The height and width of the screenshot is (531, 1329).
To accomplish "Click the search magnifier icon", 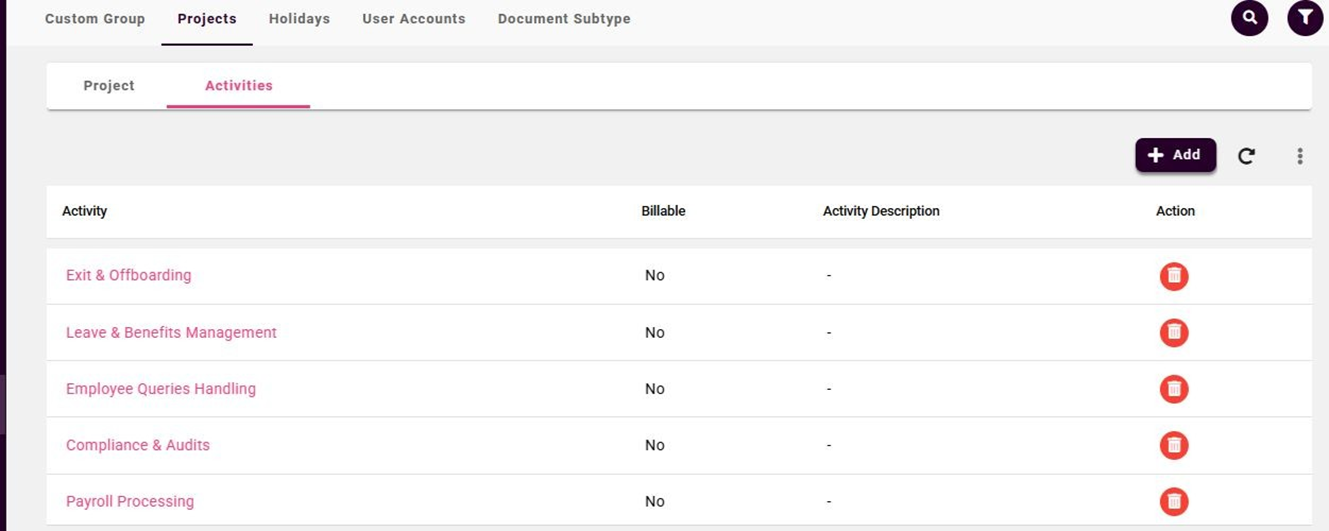I will (x=1249, y=18).
